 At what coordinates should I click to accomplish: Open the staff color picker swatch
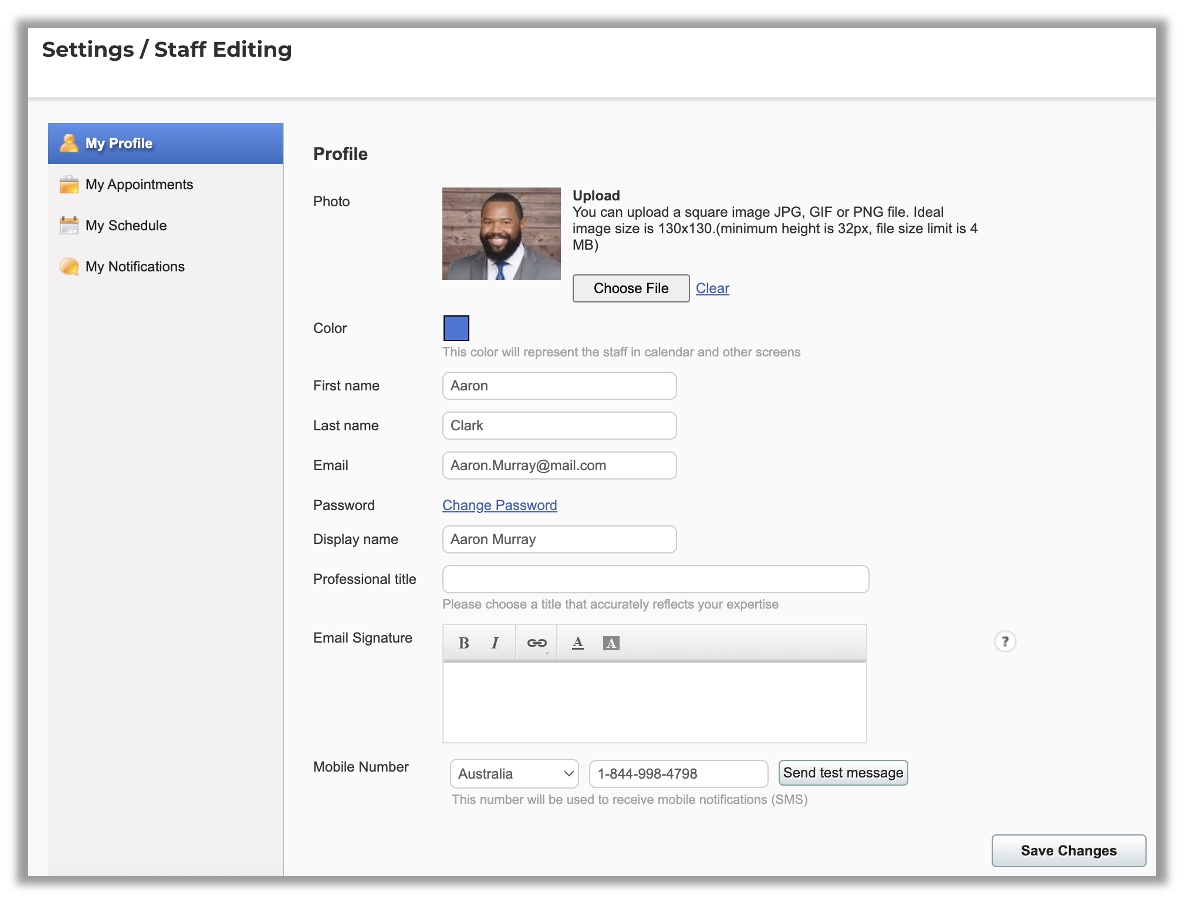click(x=456, y=328)
